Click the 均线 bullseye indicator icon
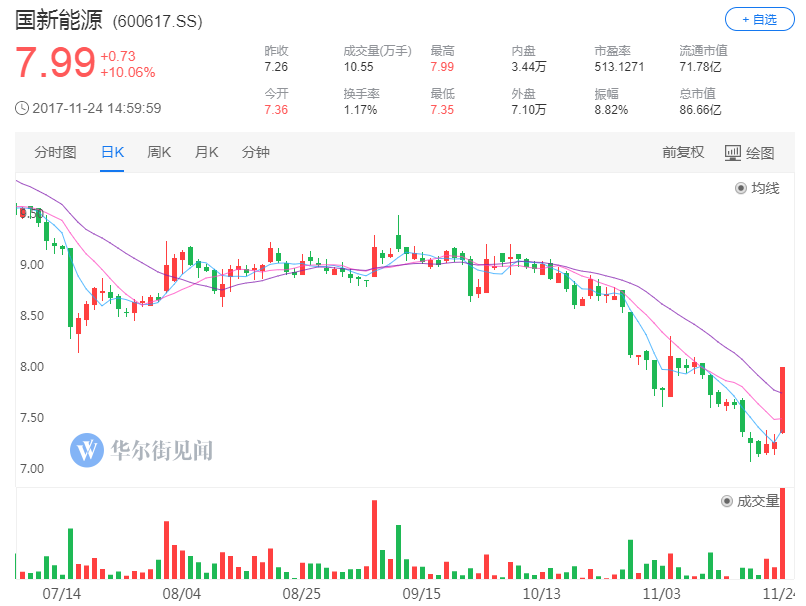The image size is (806, 606). pos(738,188)
